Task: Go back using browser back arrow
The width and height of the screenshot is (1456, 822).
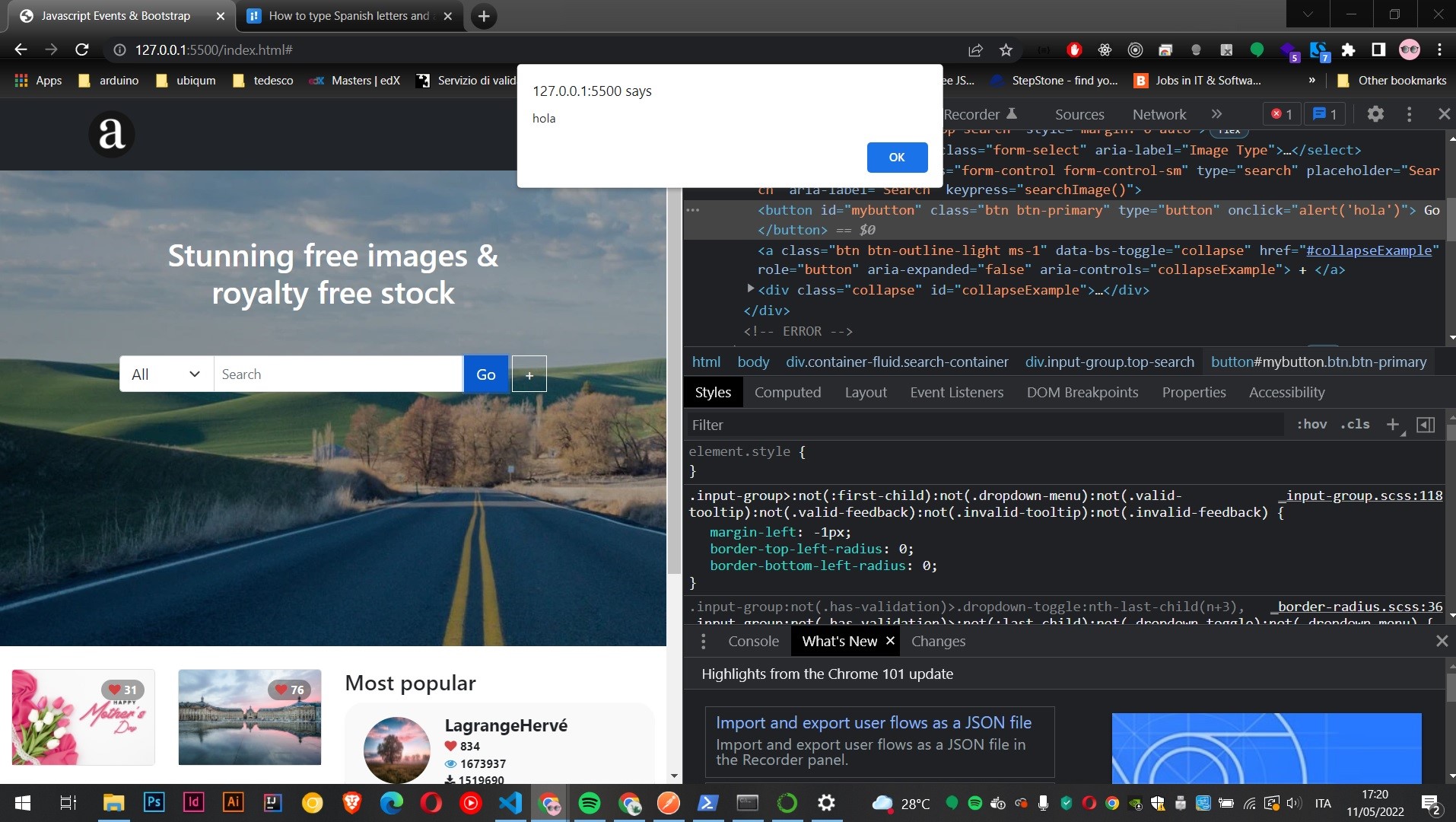Action: click(21, 49)
